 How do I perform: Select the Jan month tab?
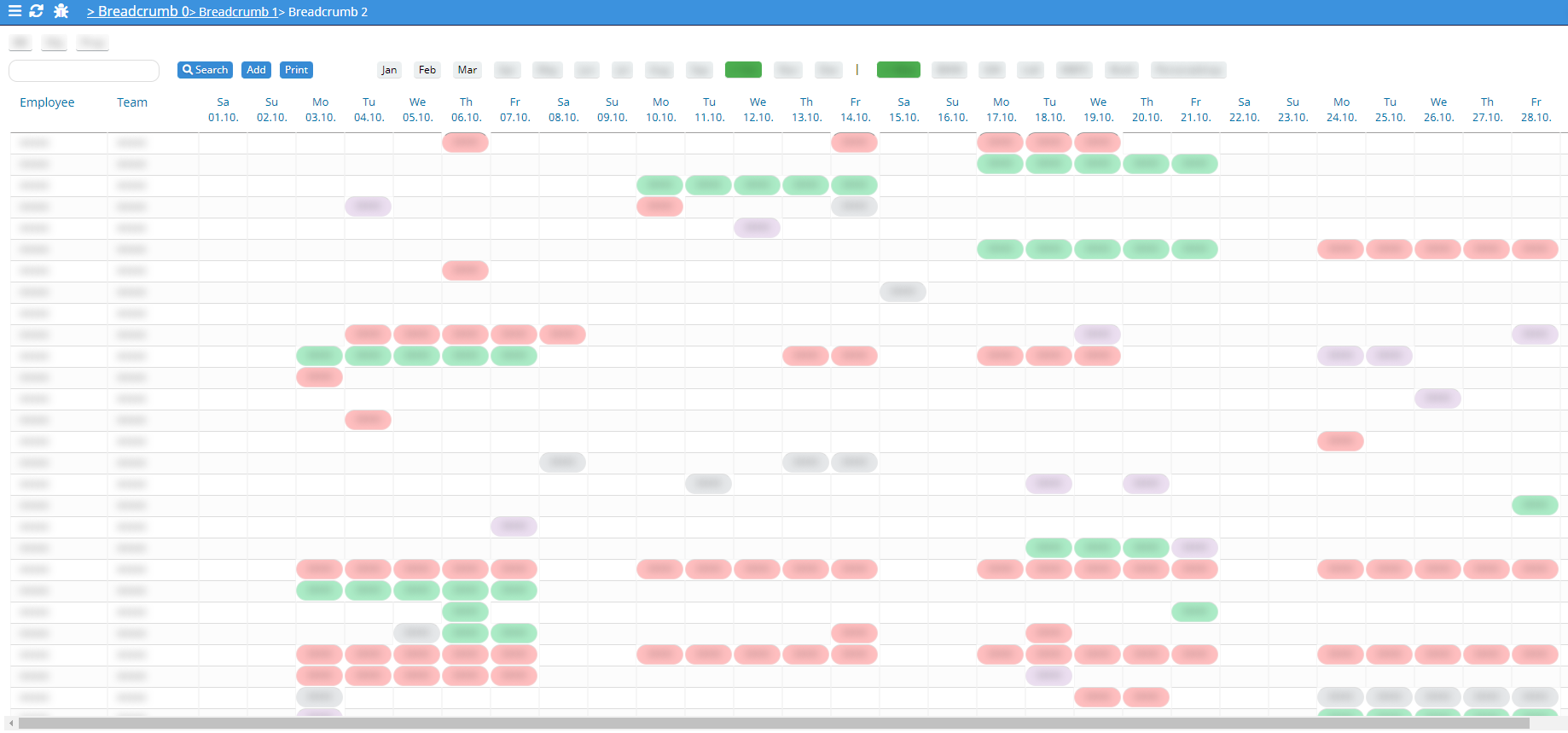(389, 70)
